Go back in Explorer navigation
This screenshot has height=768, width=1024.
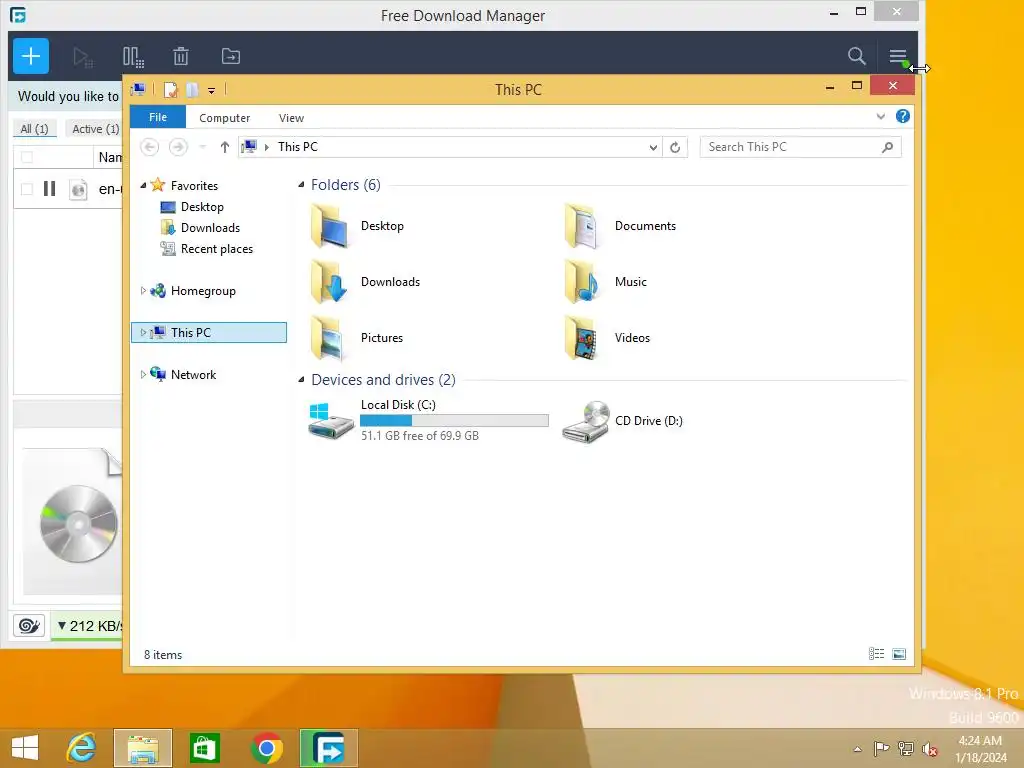(150, 147)
